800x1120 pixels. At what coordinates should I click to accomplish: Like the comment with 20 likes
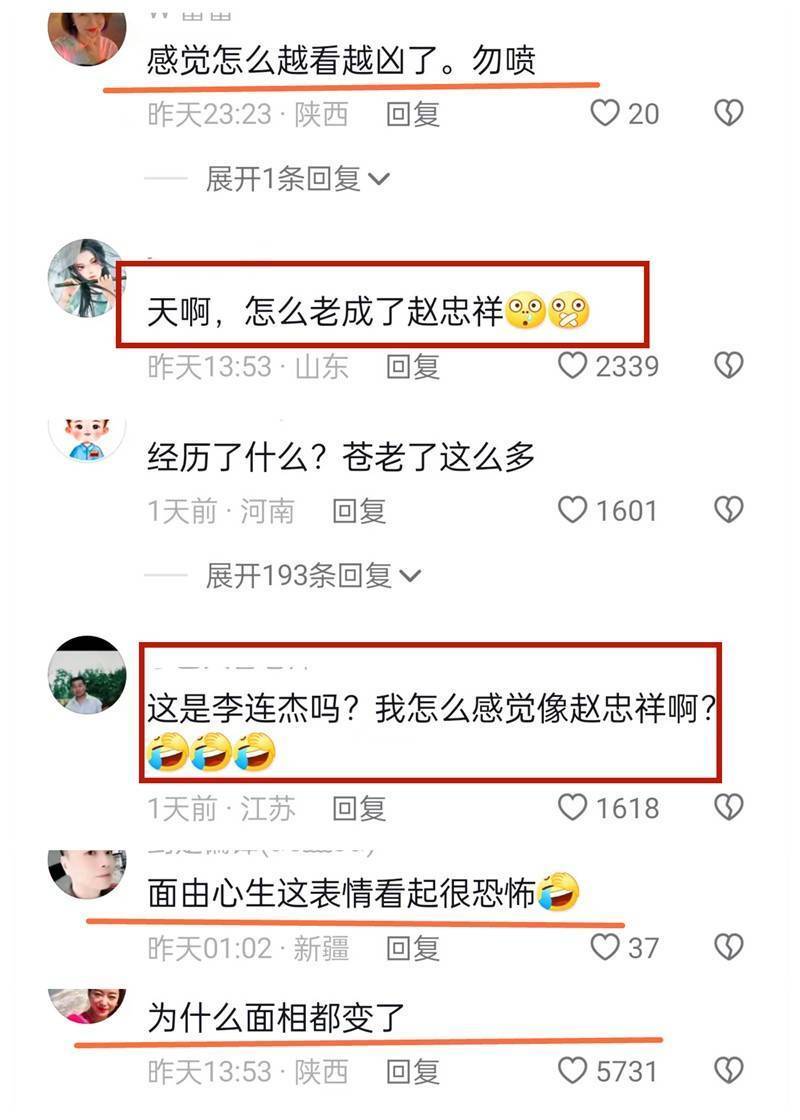click(x=604, y=113)
